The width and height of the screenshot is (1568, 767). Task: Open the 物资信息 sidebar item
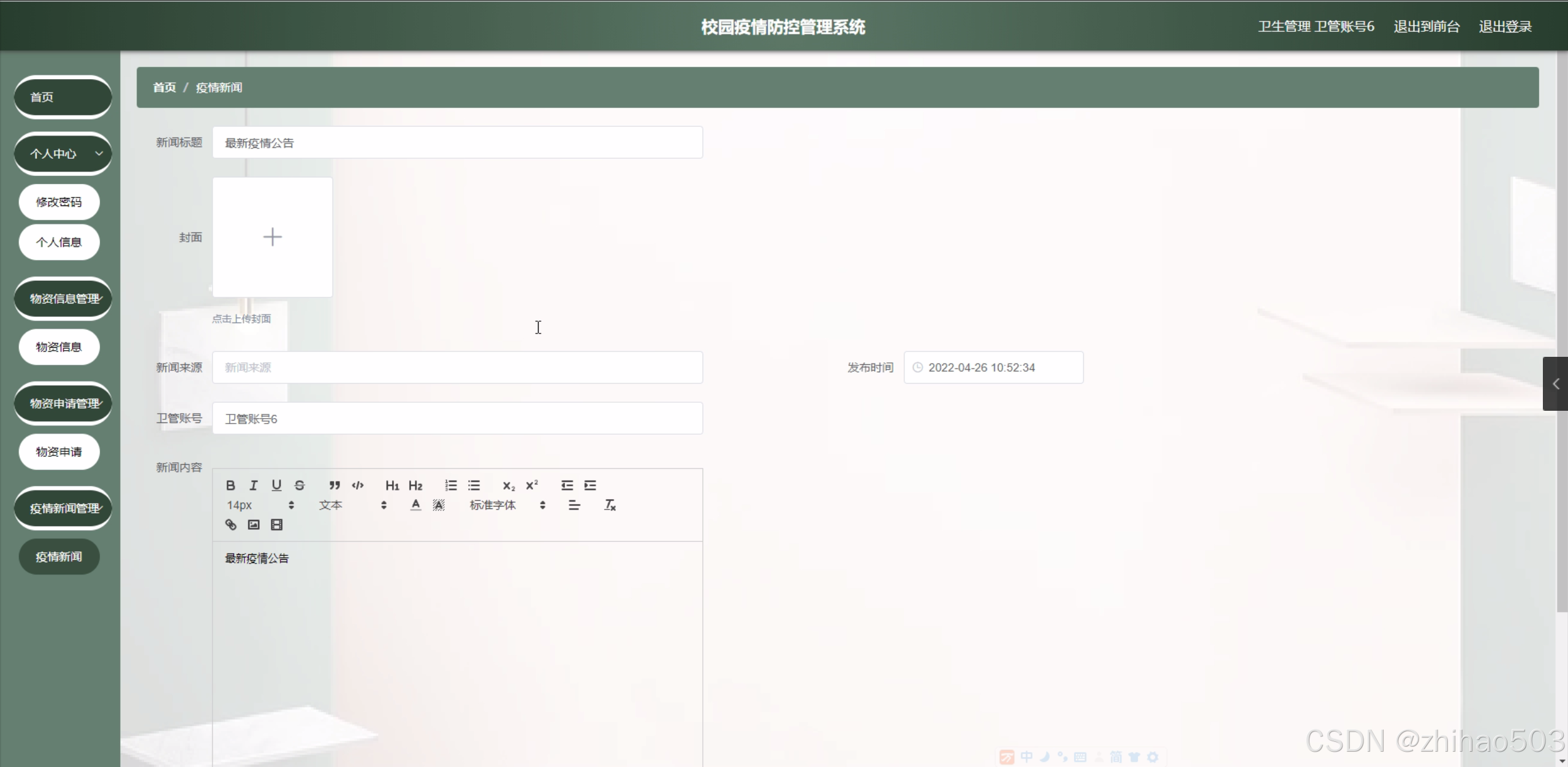click(59, 347)
